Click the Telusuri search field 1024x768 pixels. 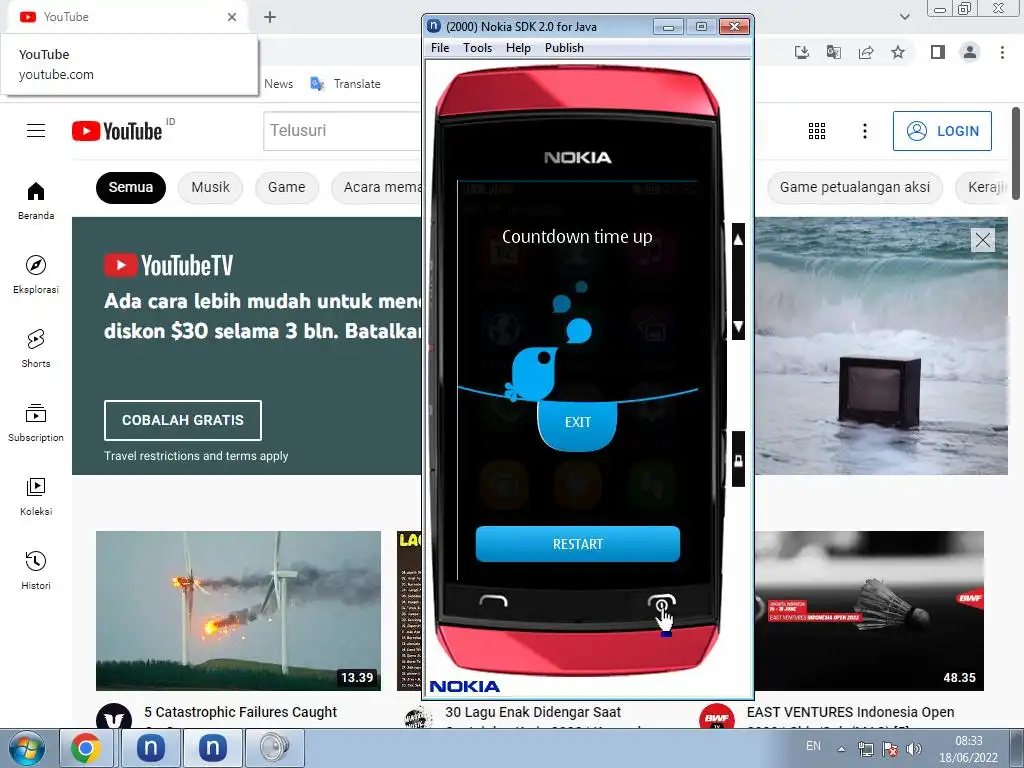pos(343,131)
